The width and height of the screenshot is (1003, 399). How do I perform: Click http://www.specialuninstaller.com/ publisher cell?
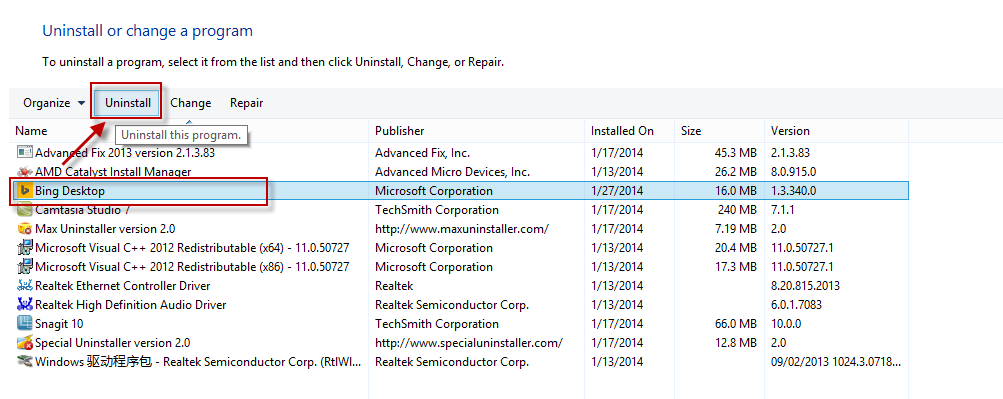click(469, 343)
